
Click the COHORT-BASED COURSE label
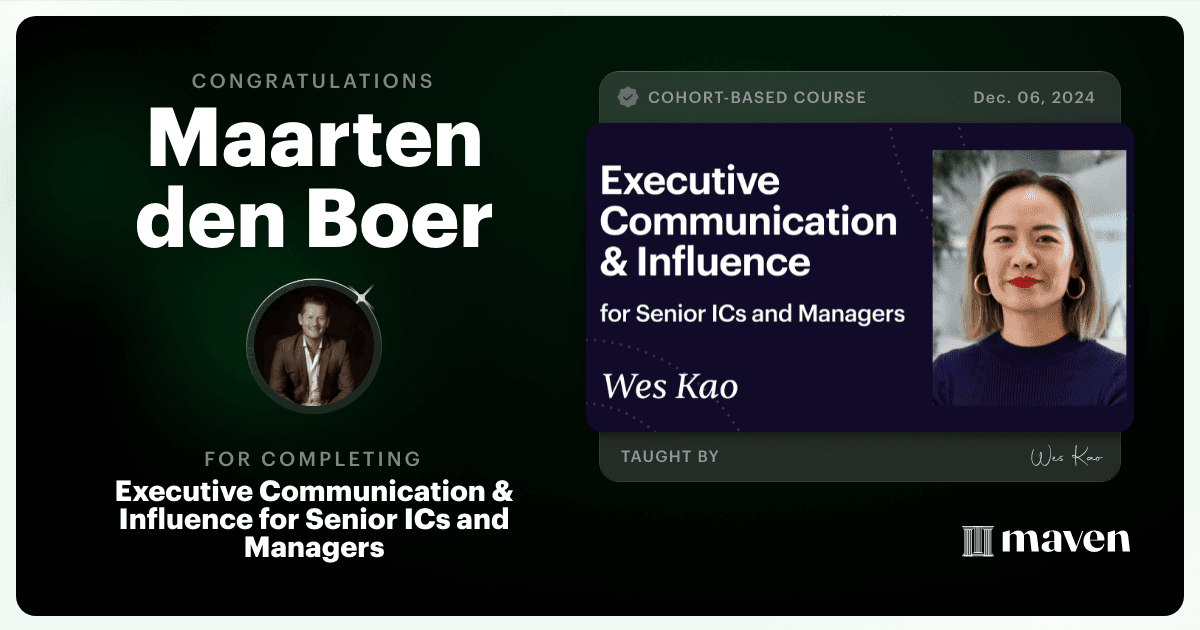757,98
